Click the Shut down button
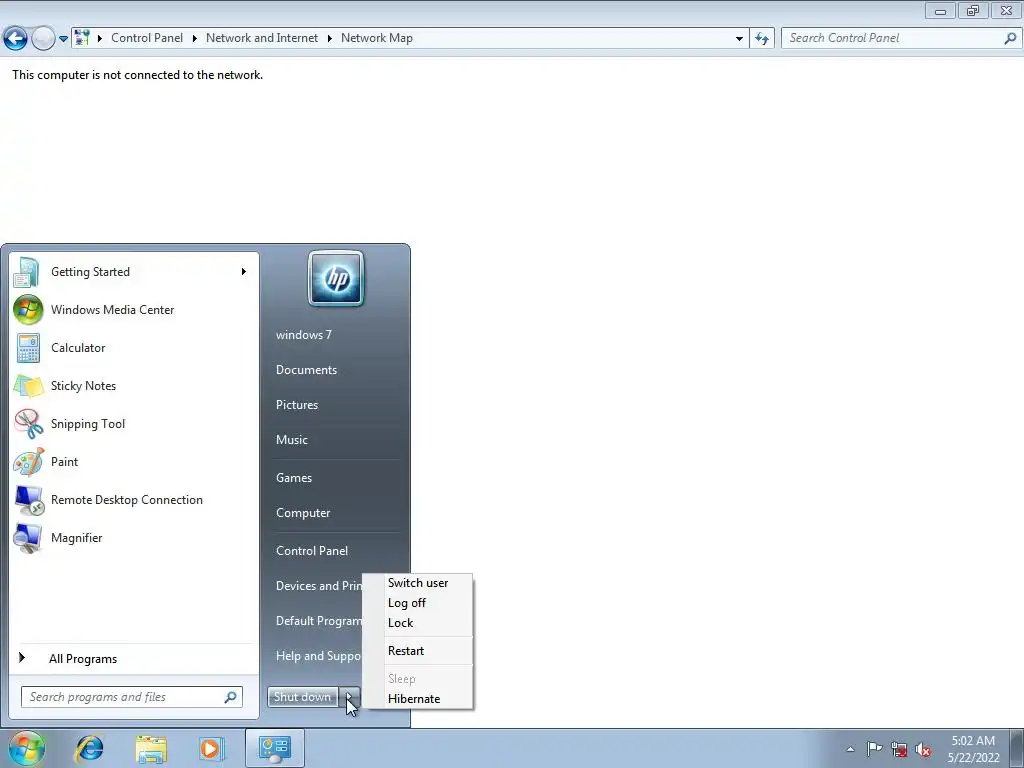Screen dimensions: 1024x768 pyautogui.click(x=303, y=697)
